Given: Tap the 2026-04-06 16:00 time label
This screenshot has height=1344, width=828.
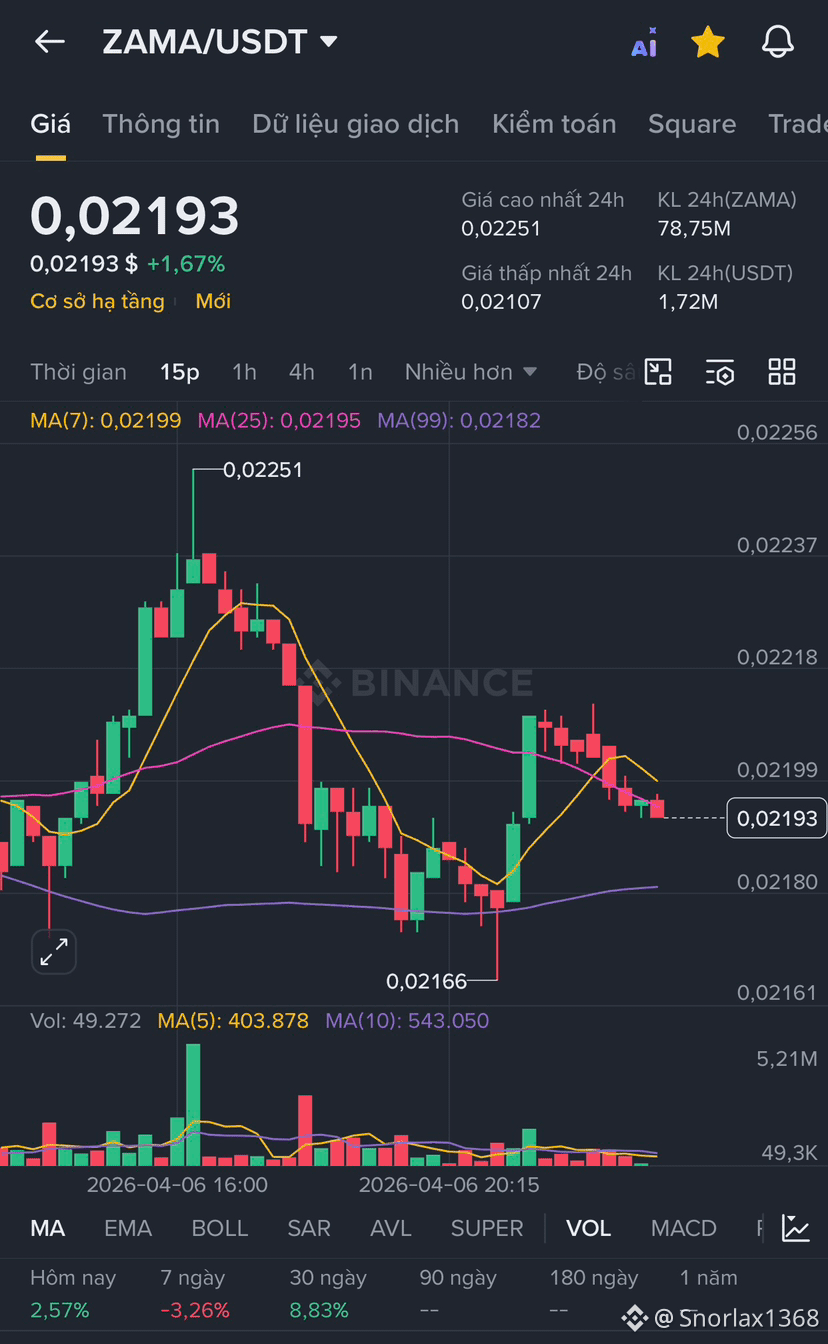Looking at the screenshot, I should tap(177, 1185).
